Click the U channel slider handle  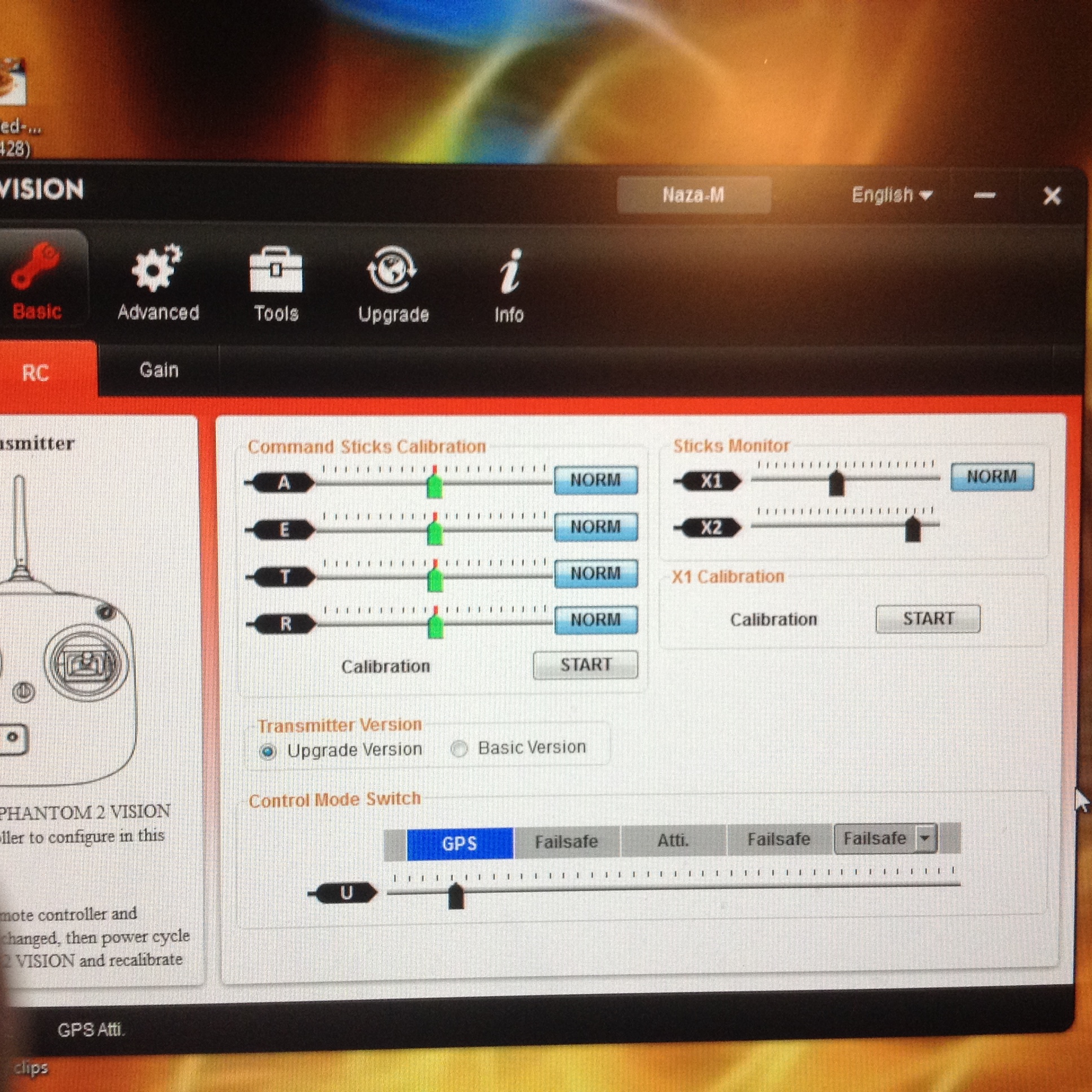[x=456, y=896]
